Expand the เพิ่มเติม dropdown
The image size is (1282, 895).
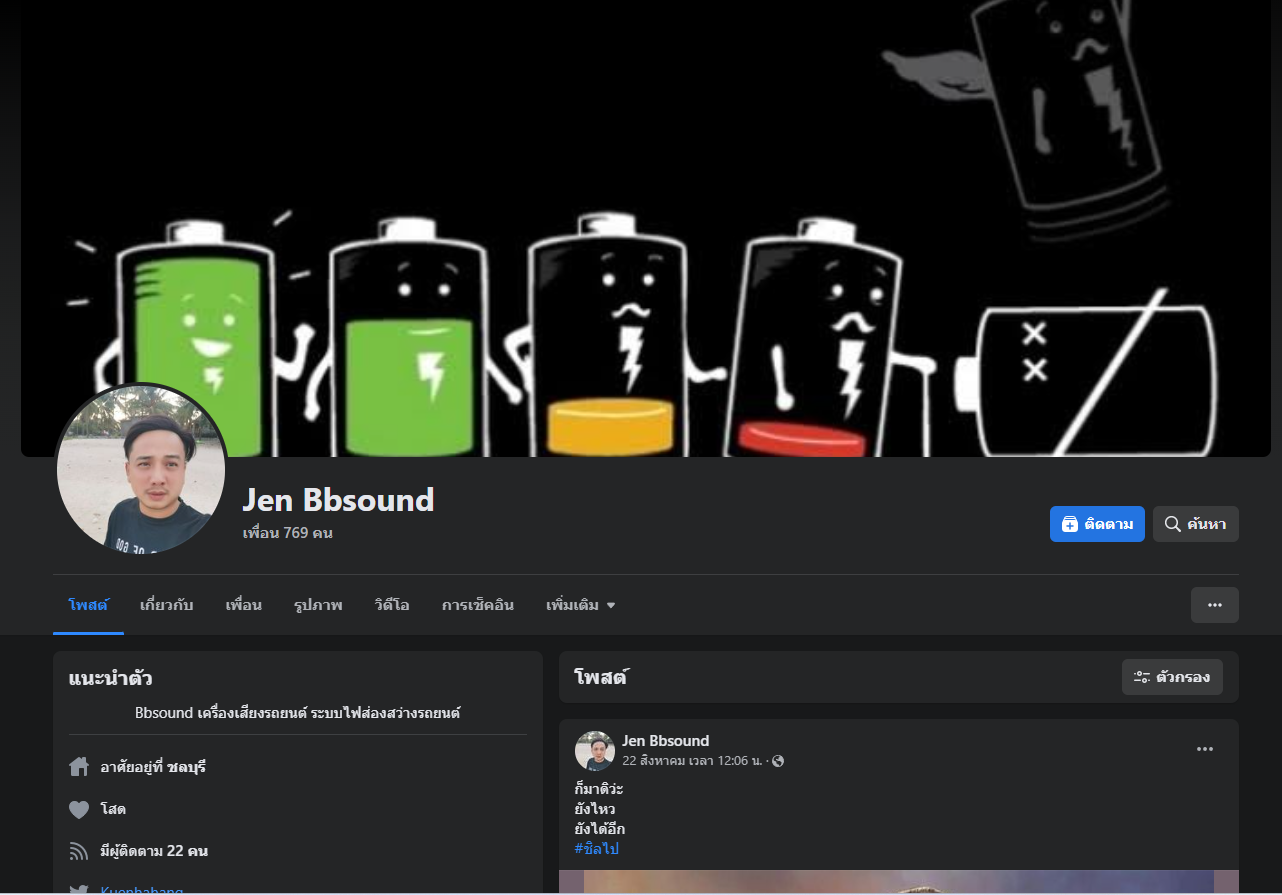[x=580, y=605]
